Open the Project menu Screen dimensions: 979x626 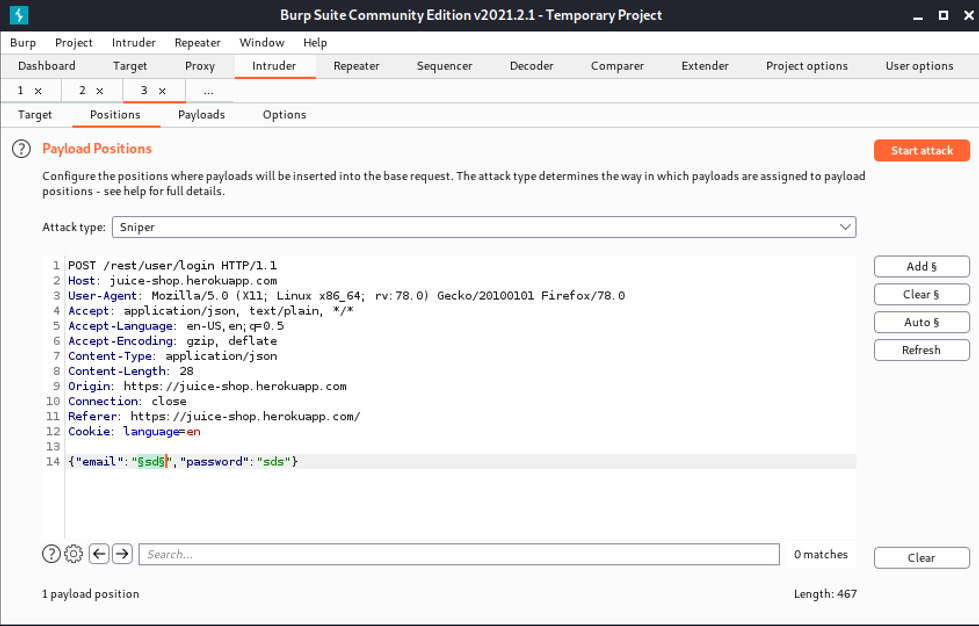coord(74,42)
